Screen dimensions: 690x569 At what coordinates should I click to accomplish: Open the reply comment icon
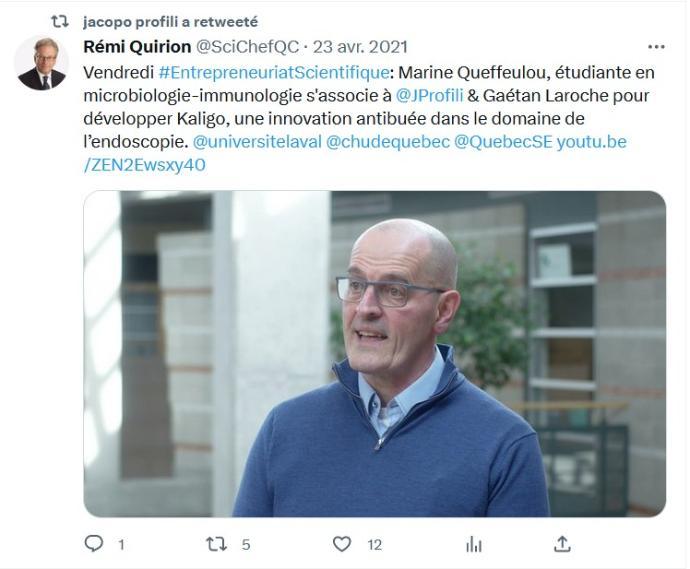coord(94,543)
